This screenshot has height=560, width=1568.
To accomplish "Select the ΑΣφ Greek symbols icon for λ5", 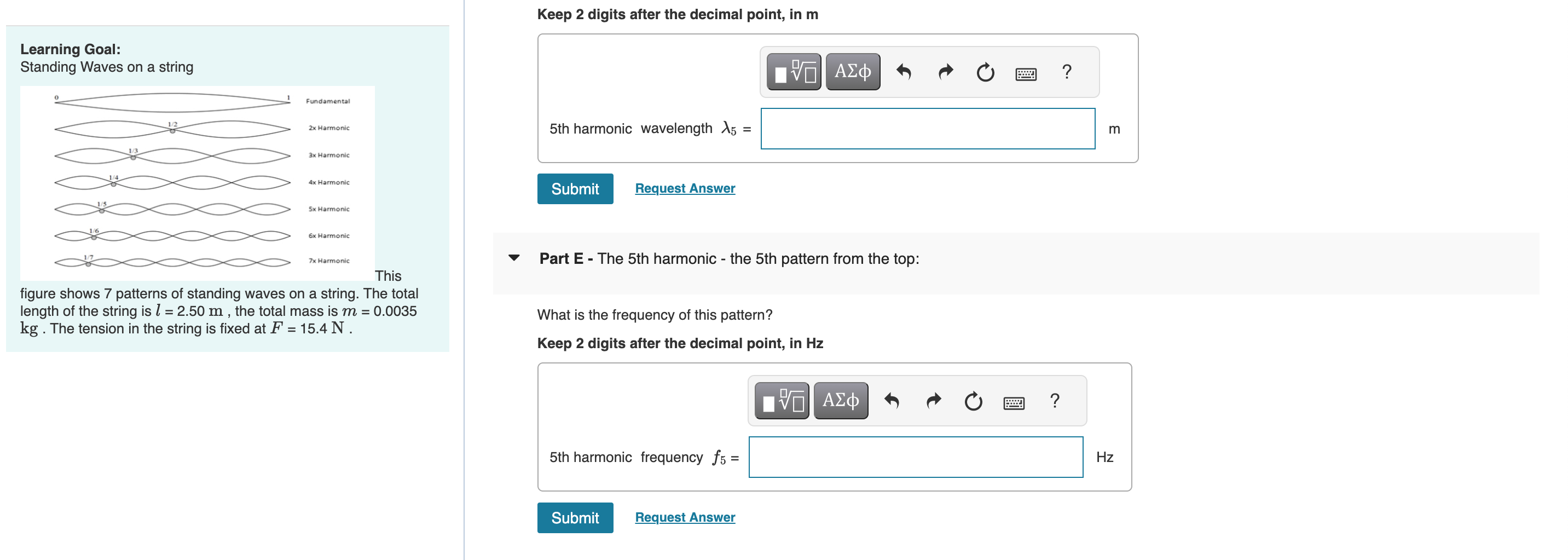I will [852, 71].
